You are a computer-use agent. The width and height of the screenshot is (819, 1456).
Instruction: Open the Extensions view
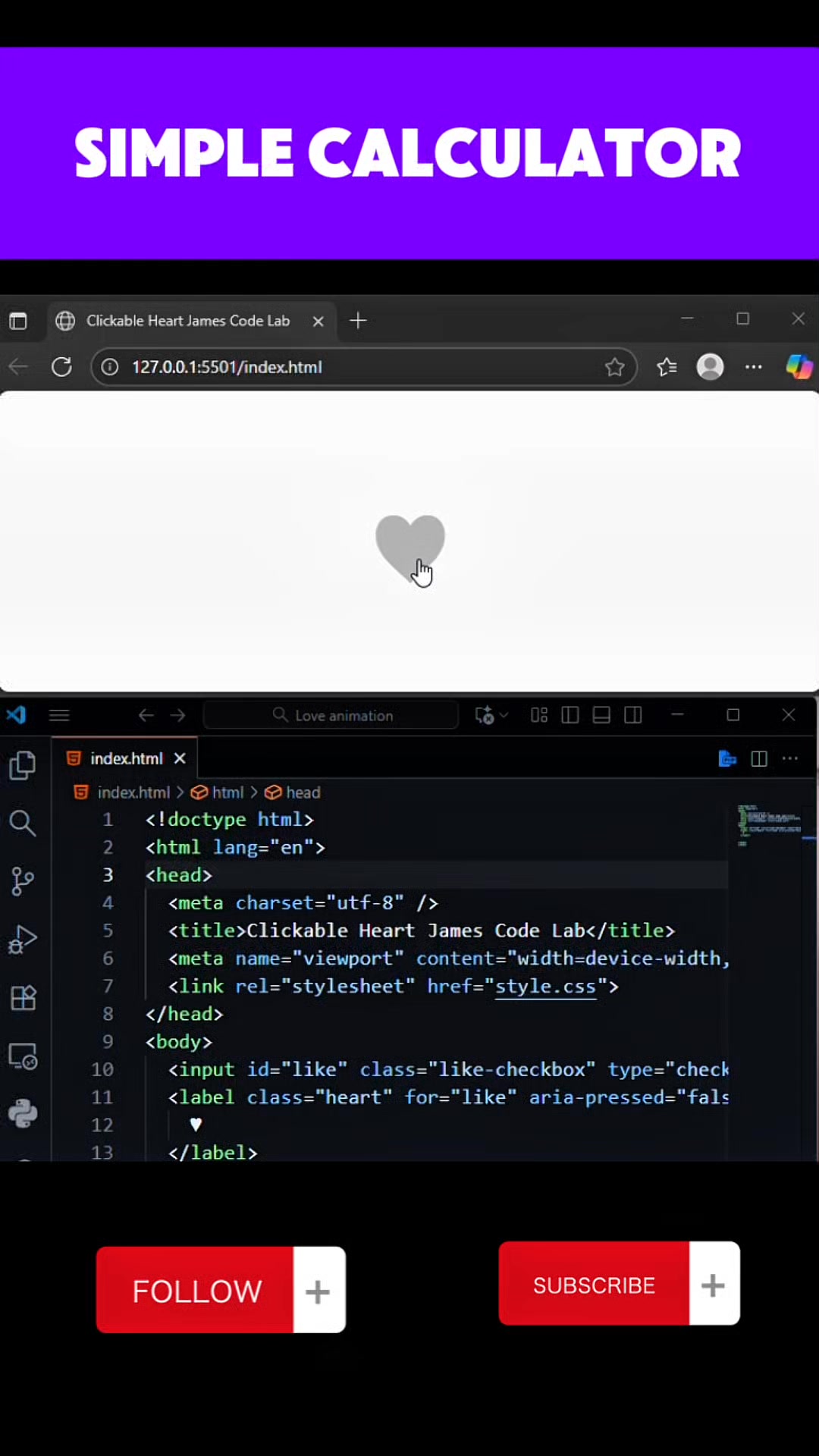pos(23,998)
